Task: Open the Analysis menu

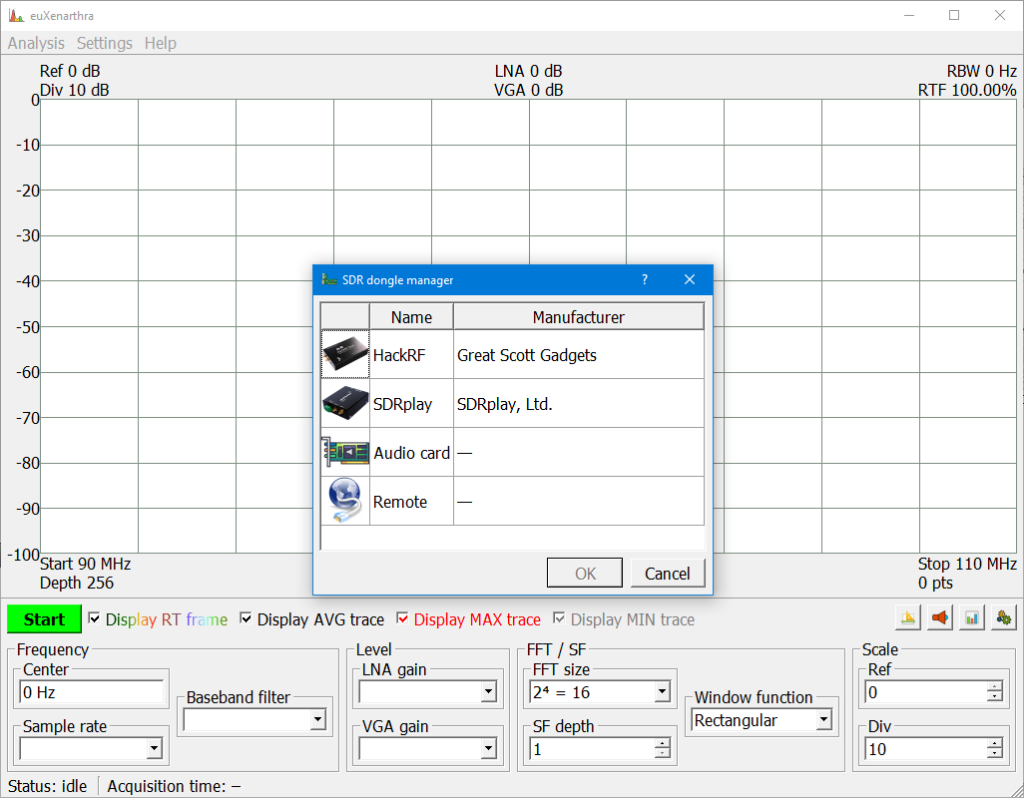Action: [36, 43]
